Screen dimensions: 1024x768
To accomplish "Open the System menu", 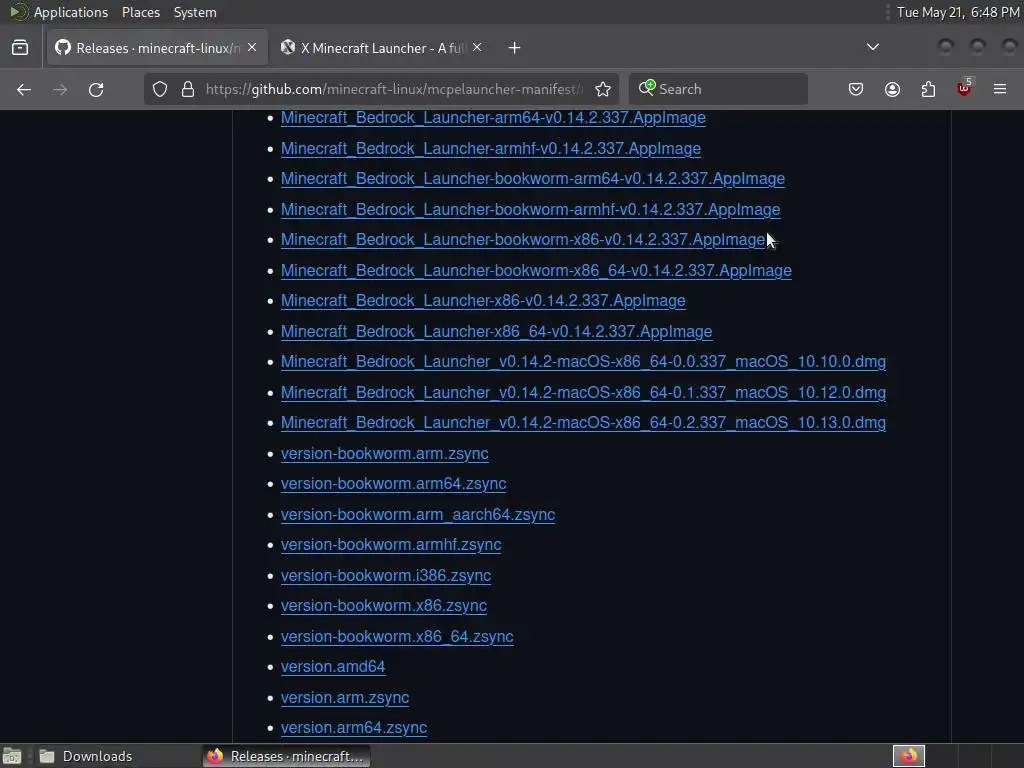I will click(195, 12).
